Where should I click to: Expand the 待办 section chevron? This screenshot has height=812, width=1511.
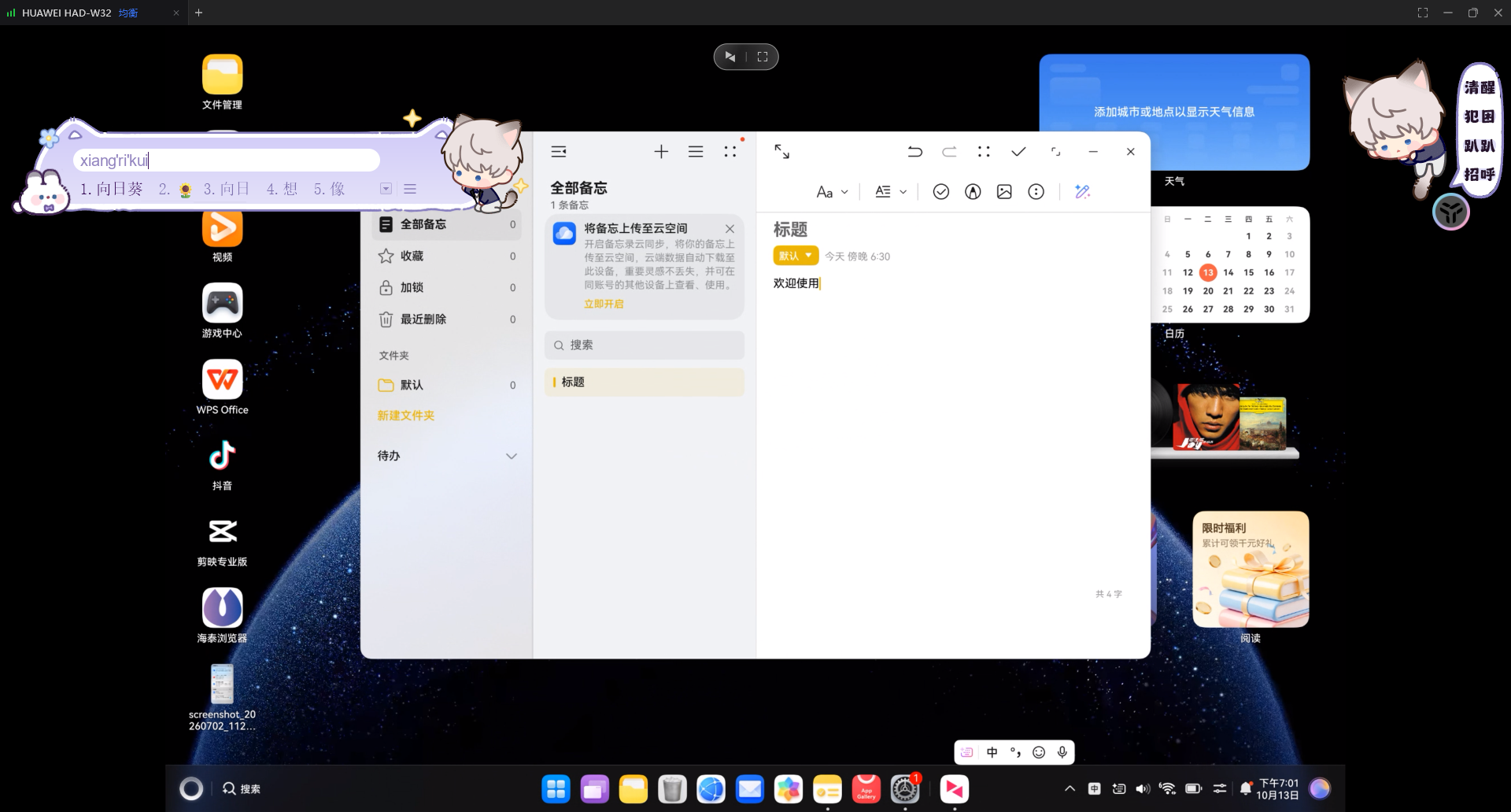(512, 456)
